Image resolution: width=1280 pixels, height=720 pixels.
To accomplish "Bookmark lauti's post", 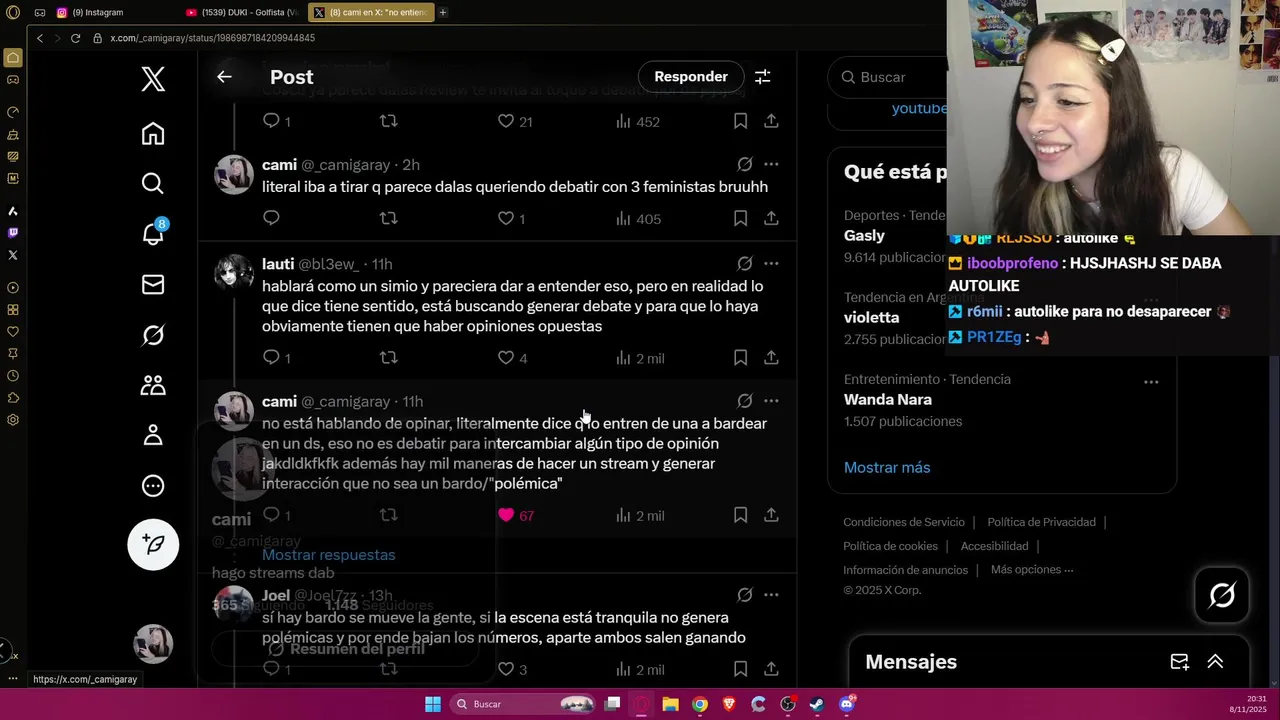I will tap(740, 357).
